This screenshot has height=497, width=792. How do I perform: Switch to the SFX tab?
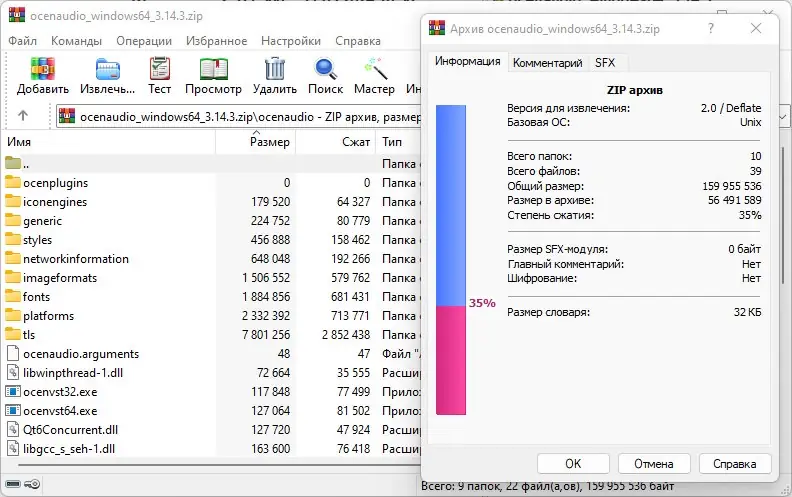click(605, 63)
